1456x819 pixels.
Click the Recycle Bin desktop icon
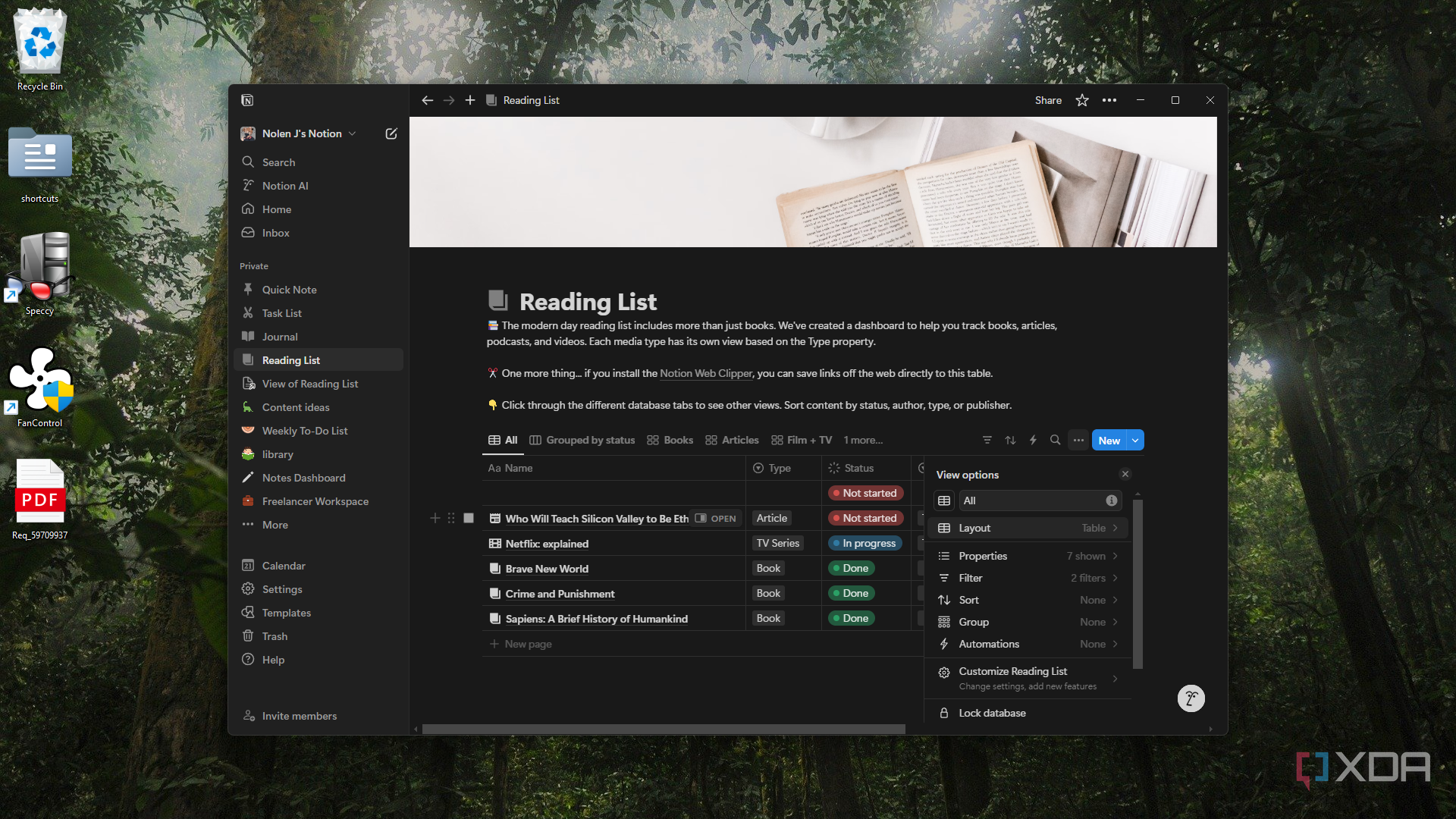point(40,50)
